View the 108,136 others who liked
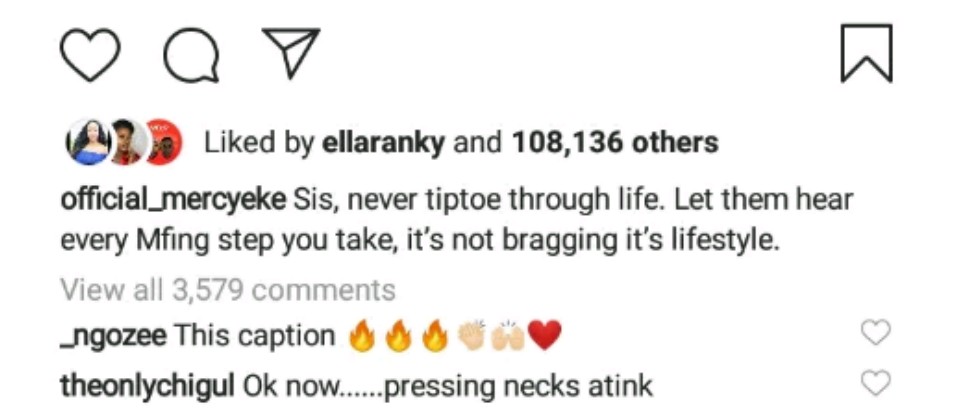This screenshot has width=960, height=420. [x=615, y=144]
